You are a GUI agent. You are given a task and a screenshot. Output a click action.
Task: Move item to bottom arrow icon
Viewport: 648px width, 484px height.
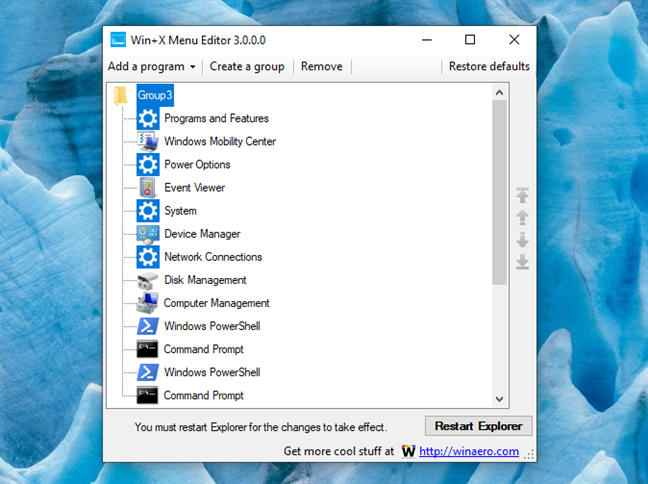coord(522,262)
